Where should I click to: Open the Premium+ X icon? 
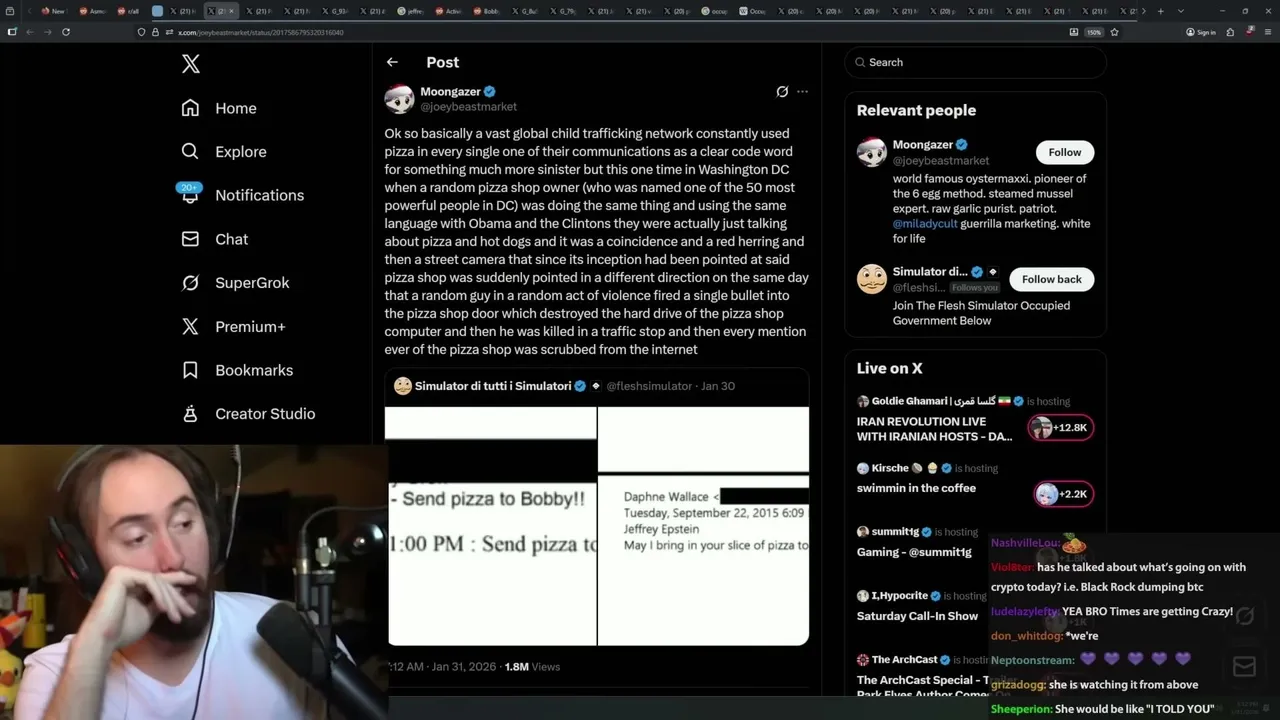coord(190,326)
